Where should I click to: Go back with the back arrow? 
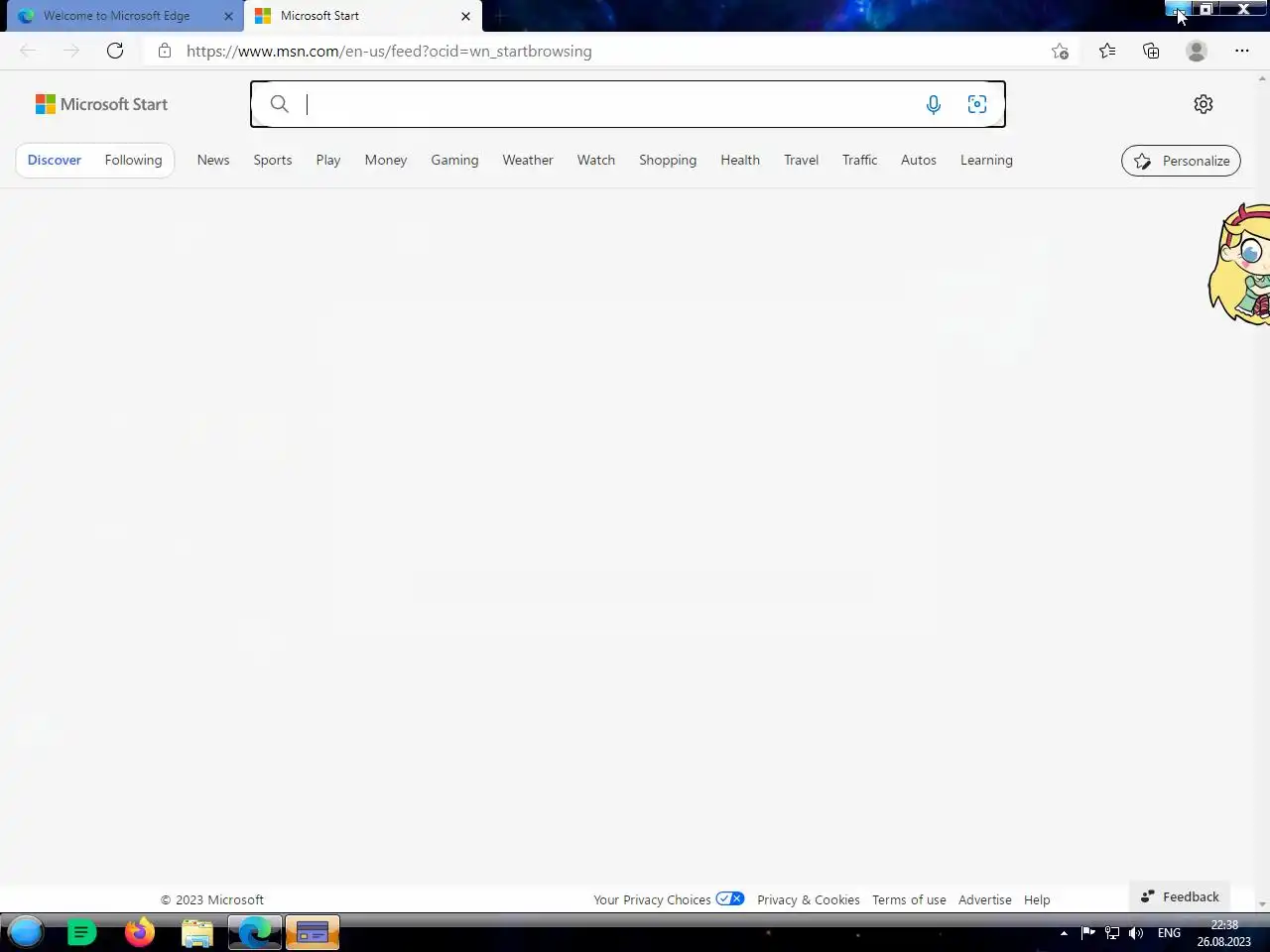point(28,51)
